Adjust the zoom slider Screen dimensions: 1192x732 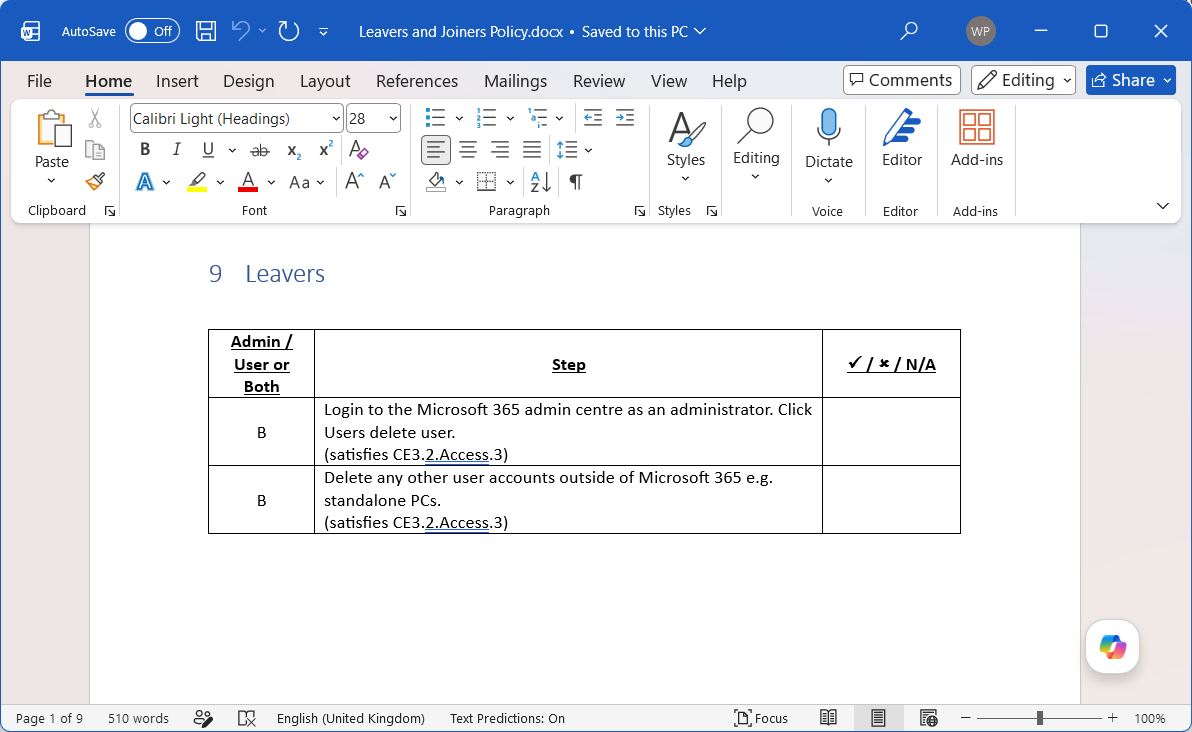(1039, 718)
